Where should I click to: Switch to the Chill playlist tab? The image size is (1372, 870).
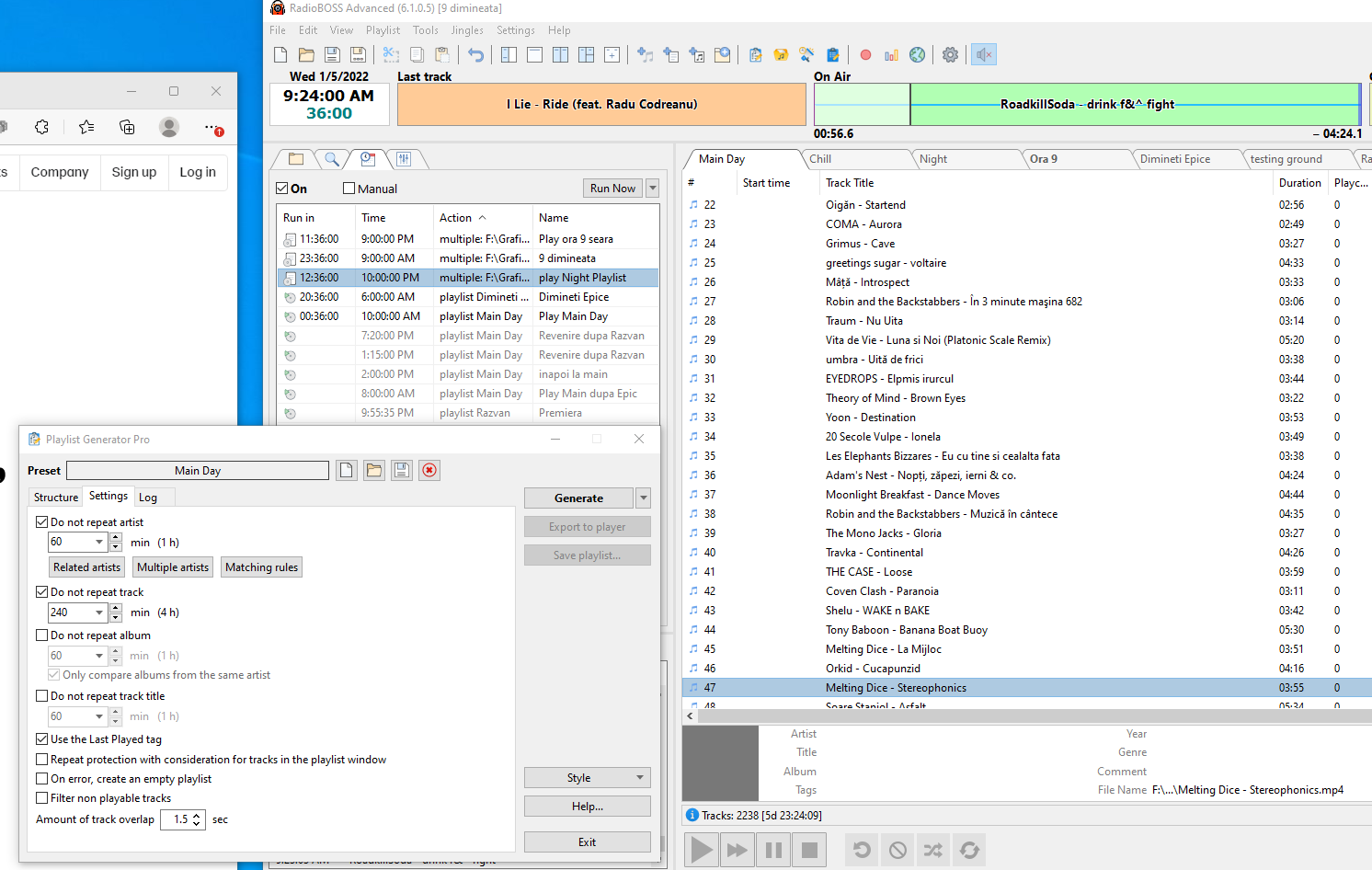pos(856,159)
